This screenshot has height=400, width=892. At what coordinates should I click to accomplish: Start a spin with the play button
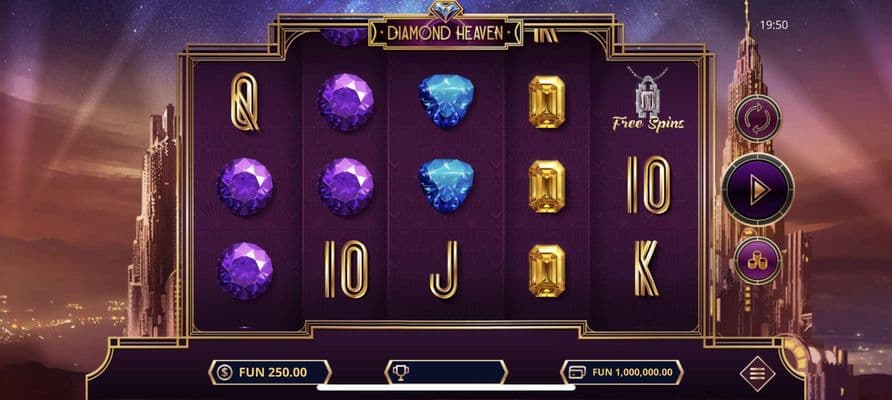click(758, 189)
